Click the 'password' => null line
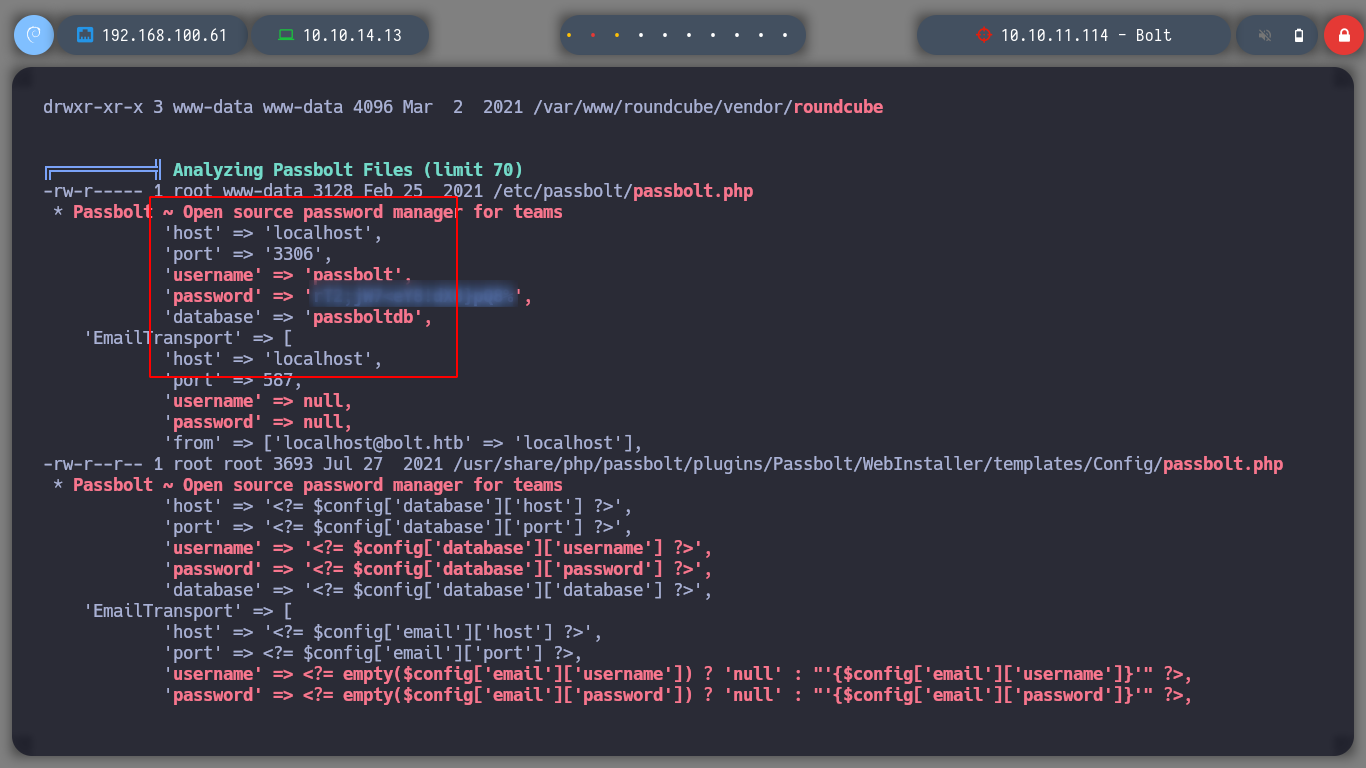This screenshot has width=1366, height=768. coord(258,422)
